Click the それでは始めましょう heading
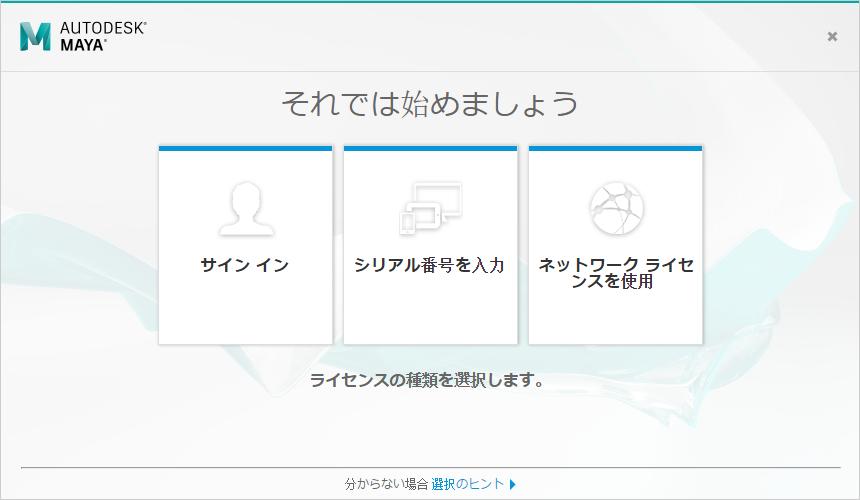This screenshot has width=860, height=500. (429, 104)
